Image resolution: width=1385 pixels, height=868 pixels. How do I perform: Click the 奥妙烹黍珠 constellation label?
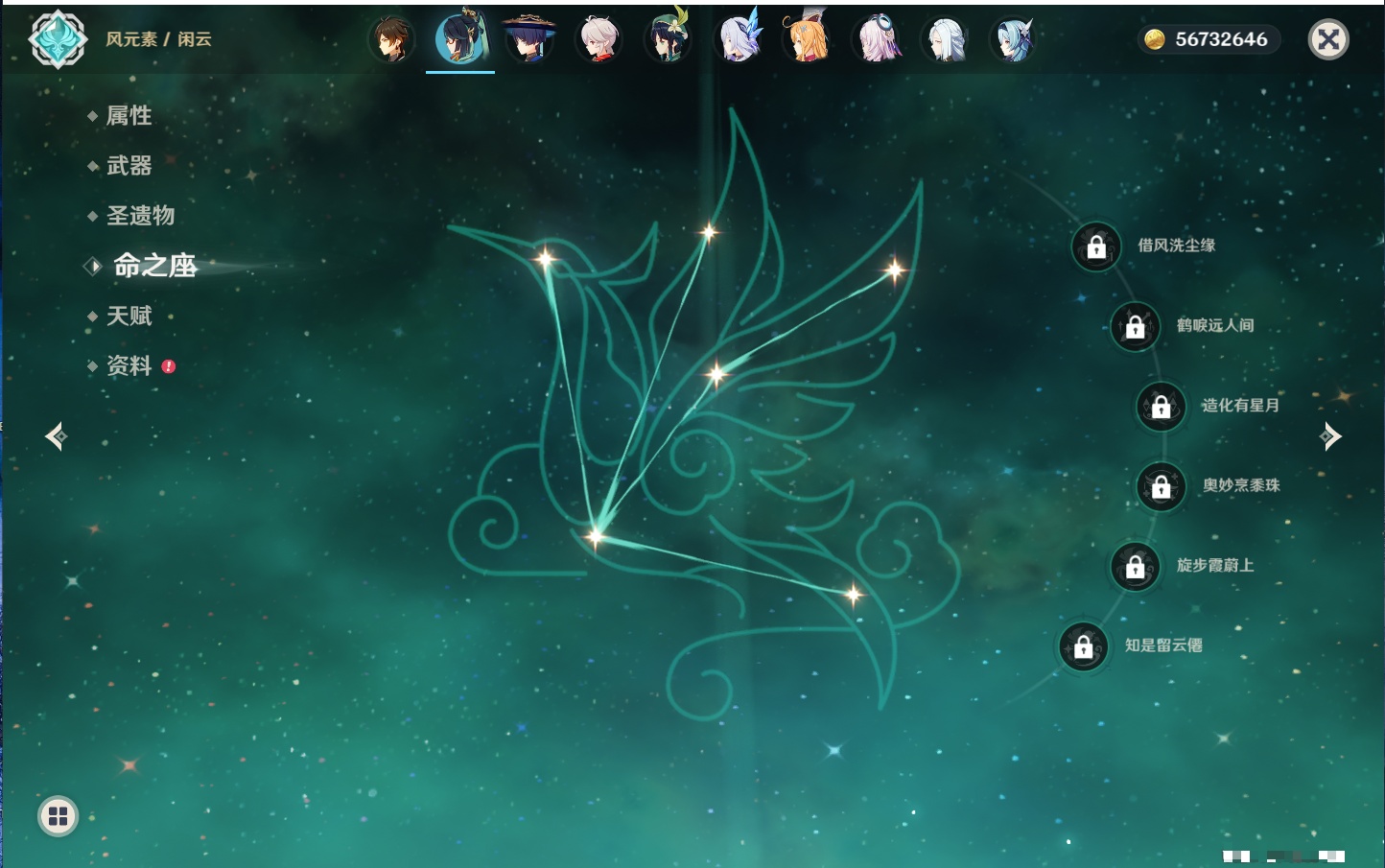pyautogui.click(x=1241, y=485)
